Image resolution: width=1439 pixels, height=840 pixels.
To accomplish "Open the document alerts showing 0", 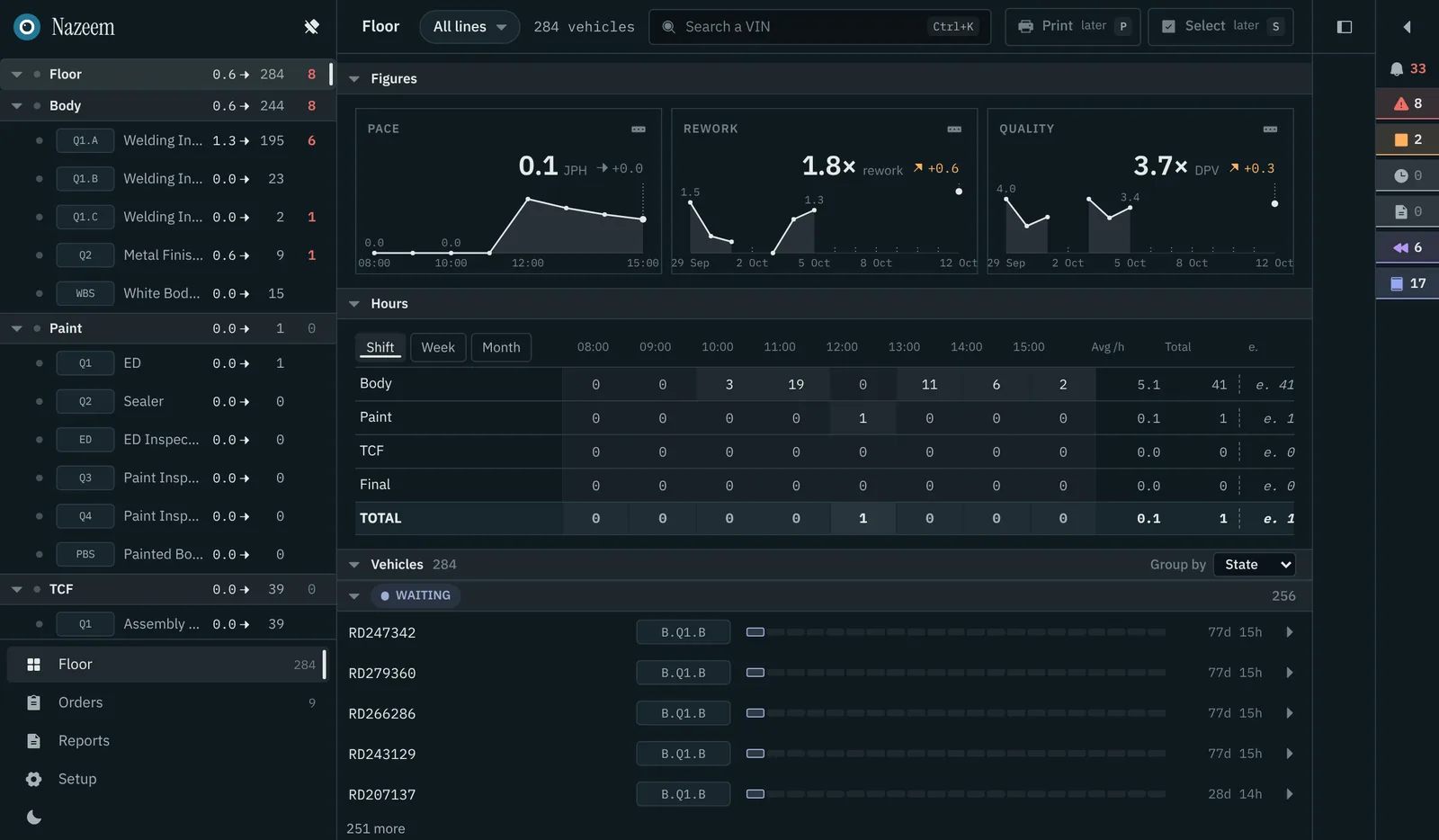I will click(x=1408, y=211).
